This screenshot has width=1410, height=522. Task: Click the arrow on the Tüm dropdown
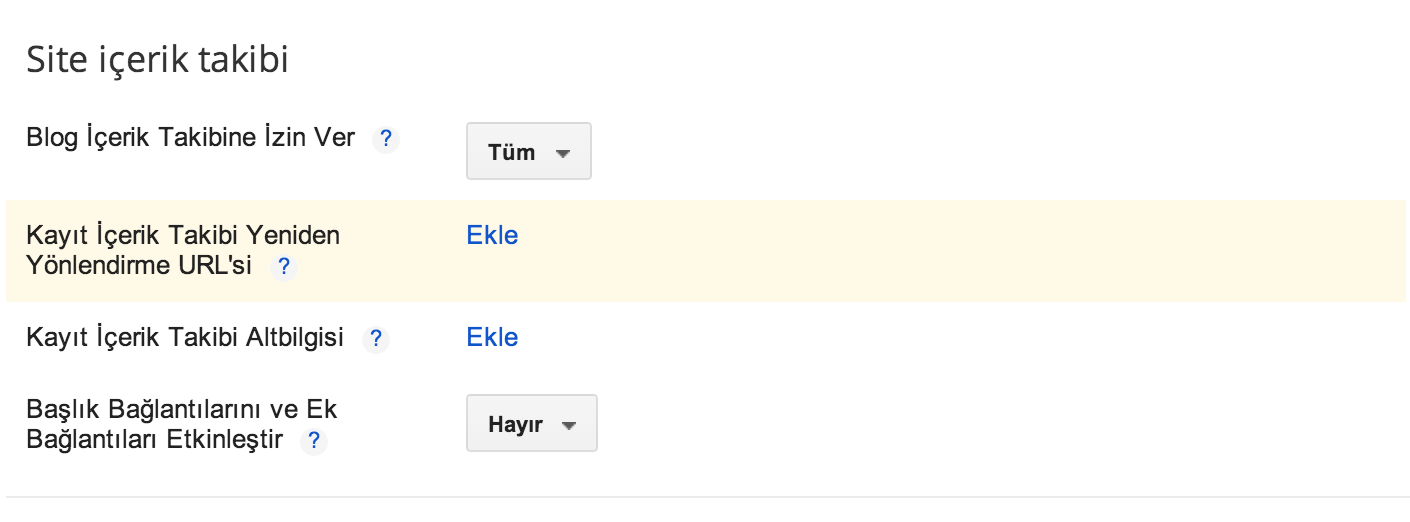point(562,154)
